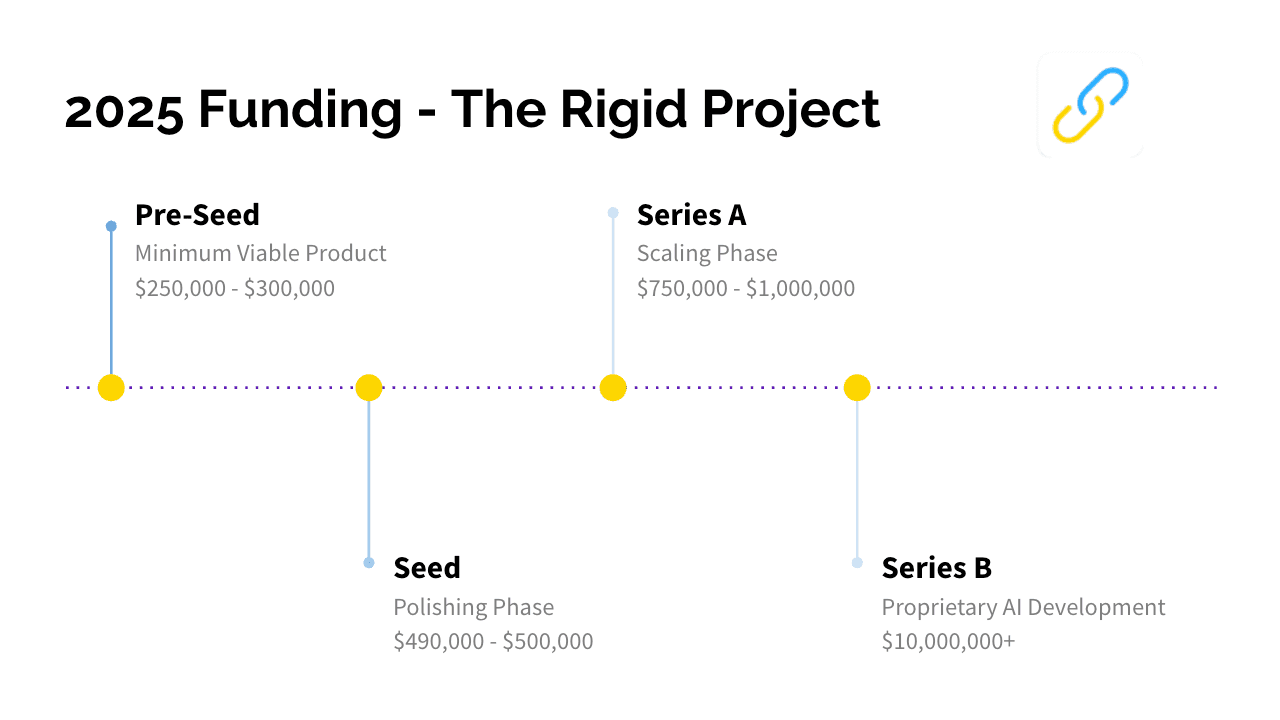1280x720 pixels.
Task: Select the Series A yellow timeline marker
Action: [613, 388]
